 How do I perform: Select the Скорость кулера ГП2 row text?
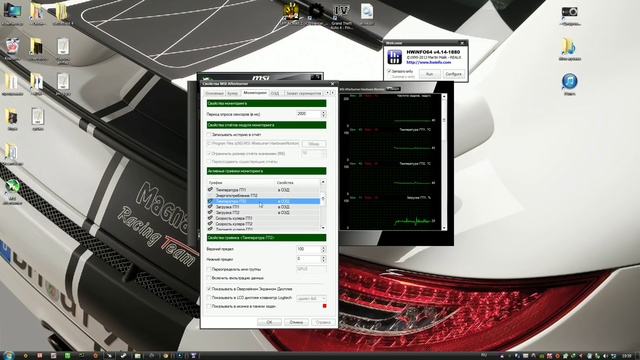234,224
